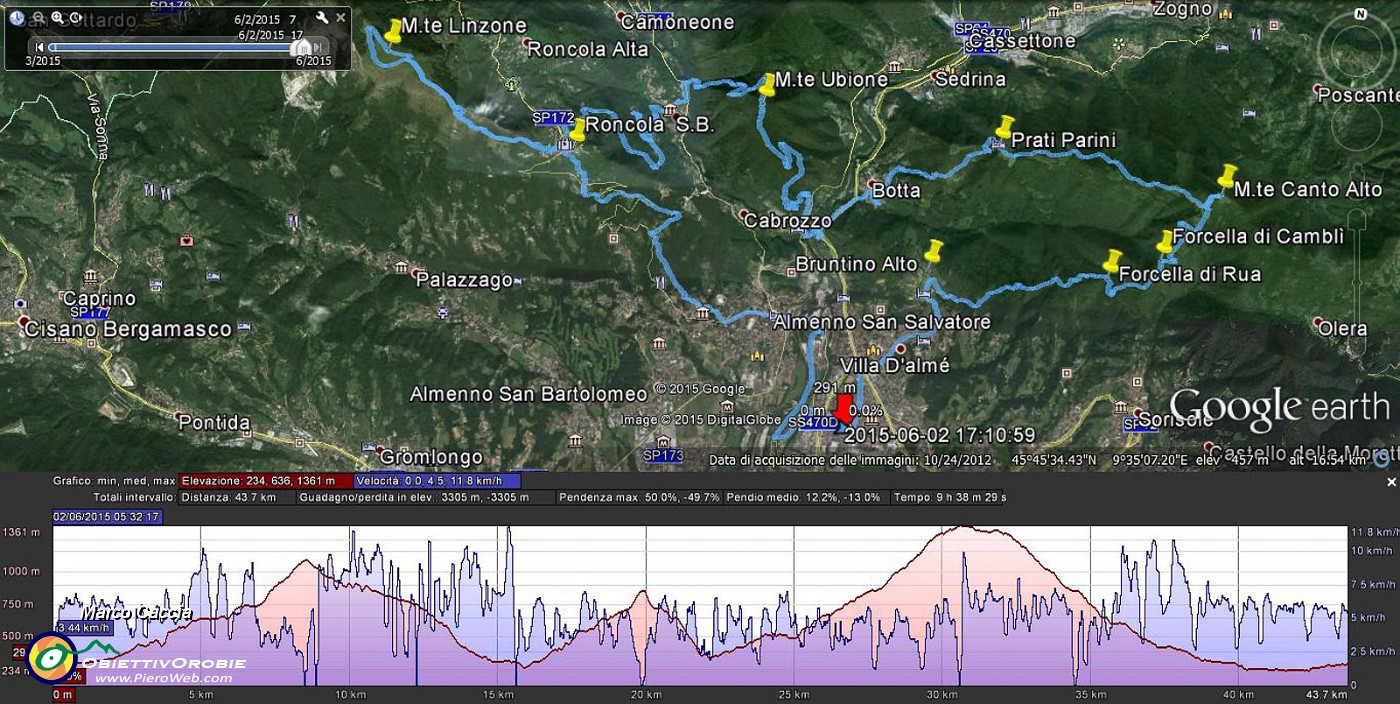The height and width of the screenshot is (704, 1400).
Task: Click the historical imagery clock icon
Action: tap(17, 17)
